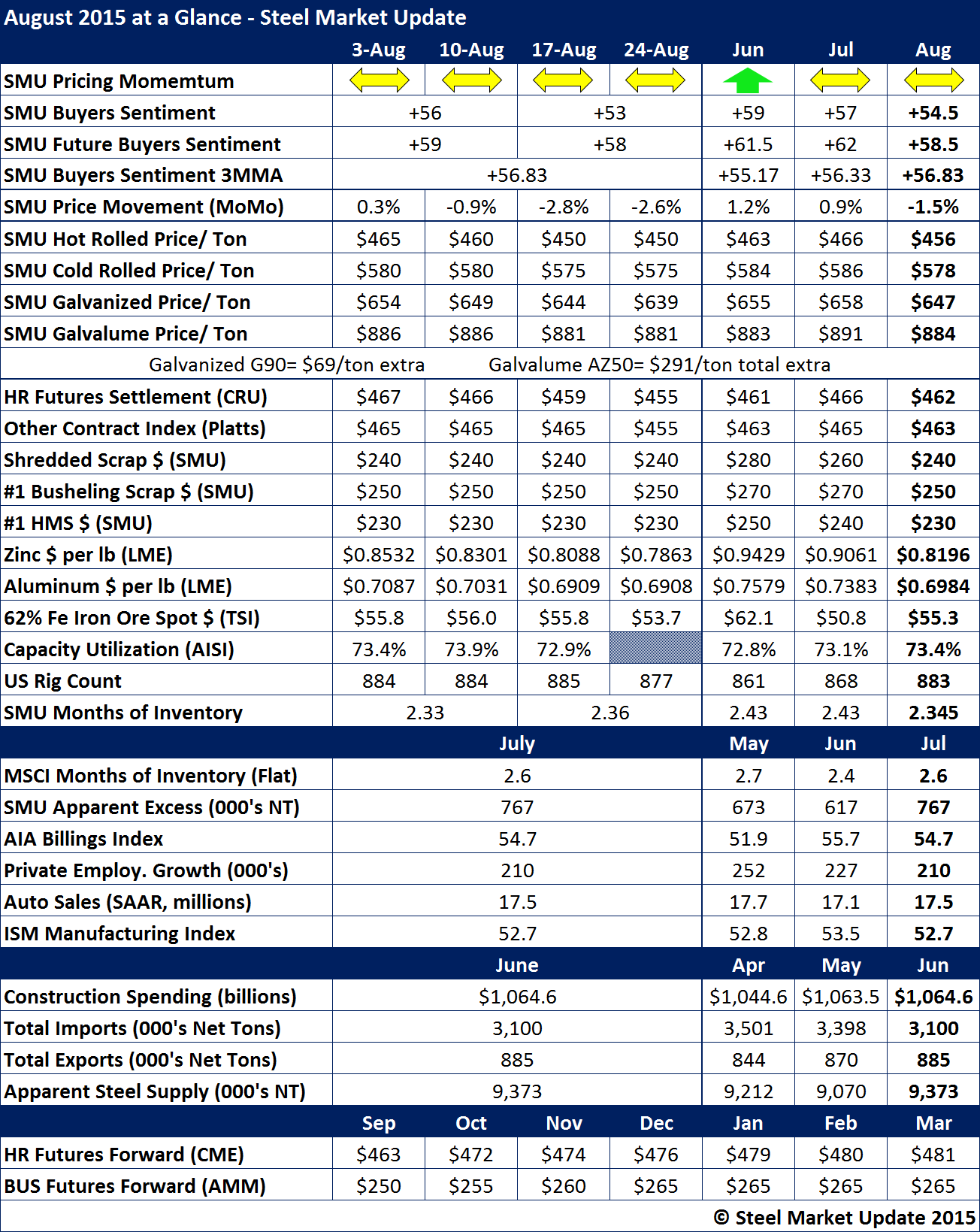The height and width of the screenshot is (1232, 980).
Task: Select the Mar futures column header
Action: click(x=933, y=1123)
